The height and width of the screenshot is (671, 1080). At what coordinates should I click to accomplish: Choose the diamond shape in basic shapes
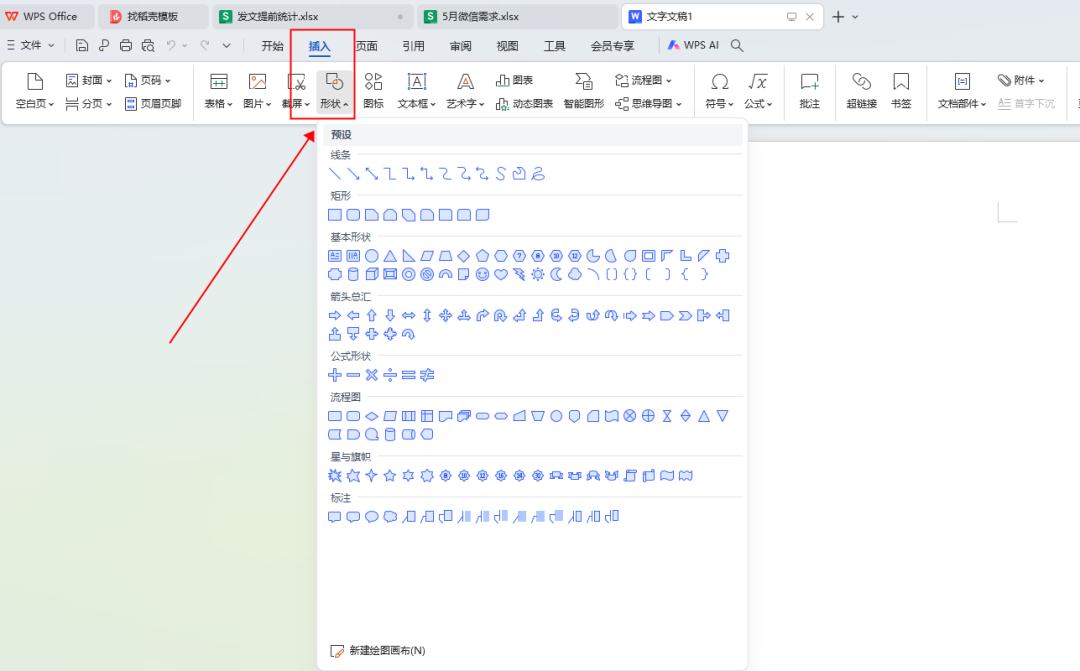coord(464,256)
